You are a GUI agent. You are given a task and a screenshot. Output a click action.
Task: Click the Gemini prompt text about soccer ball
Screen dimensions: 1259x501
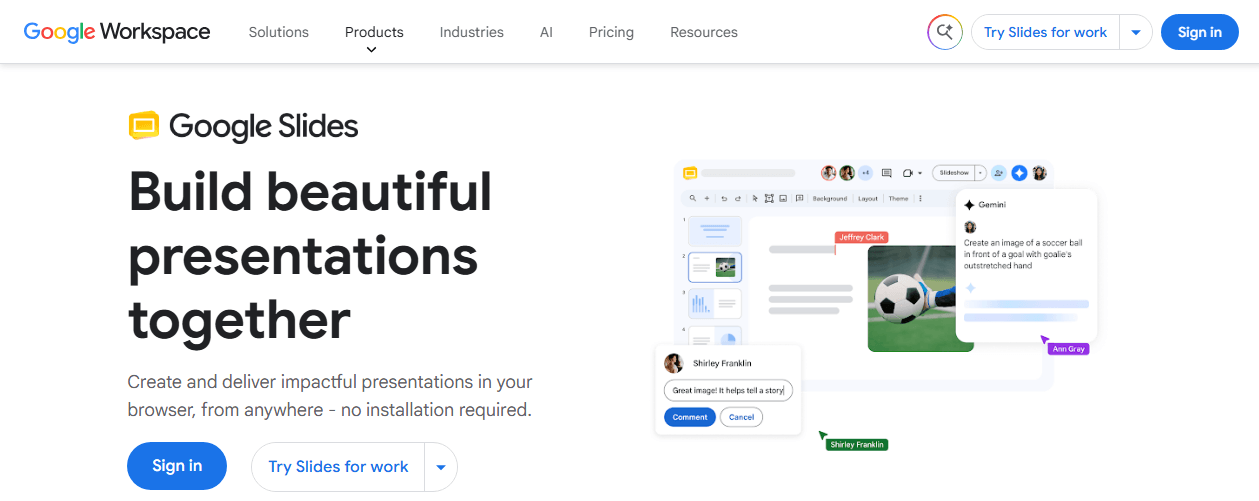pyautogui.click(x=1023, y=254)
